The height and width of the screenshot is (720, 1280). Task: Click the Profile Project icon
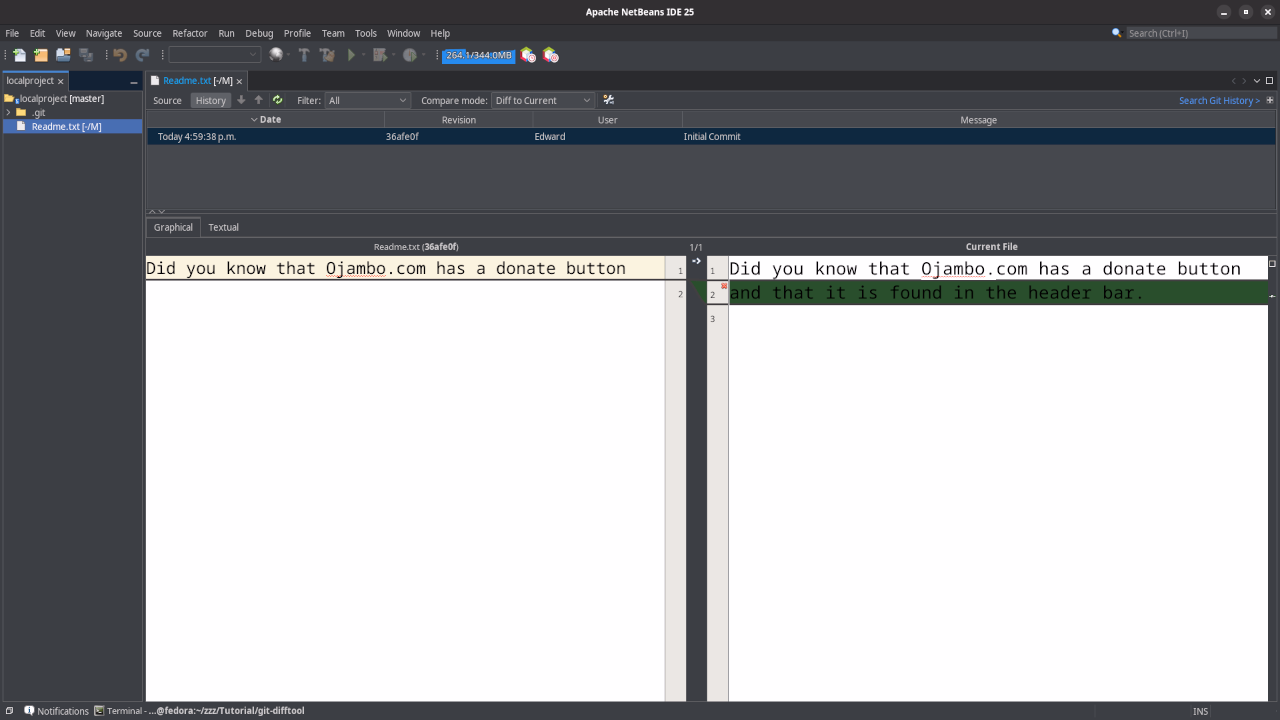click(x=409, y=55)
